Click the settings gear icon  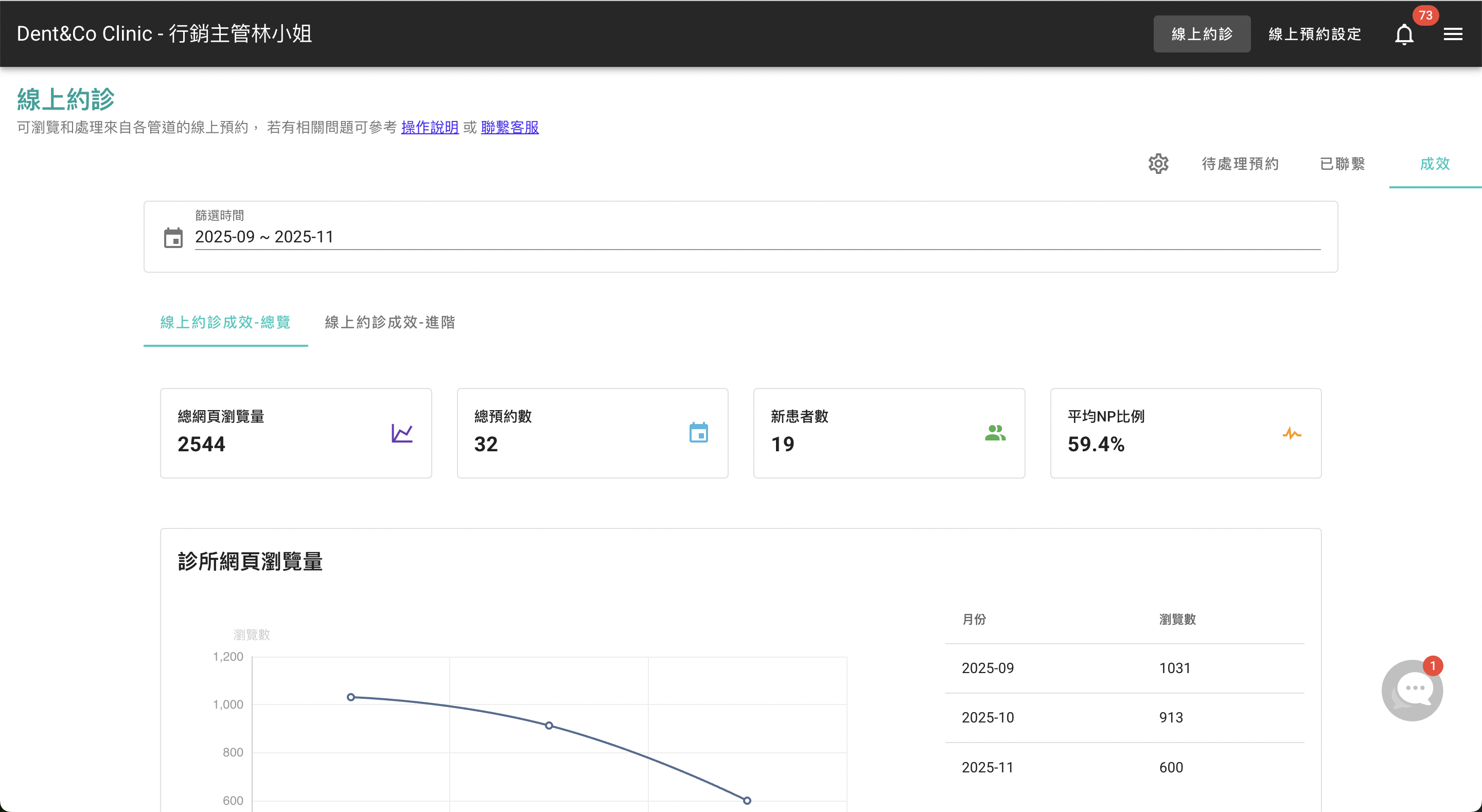coord(1158,164)
